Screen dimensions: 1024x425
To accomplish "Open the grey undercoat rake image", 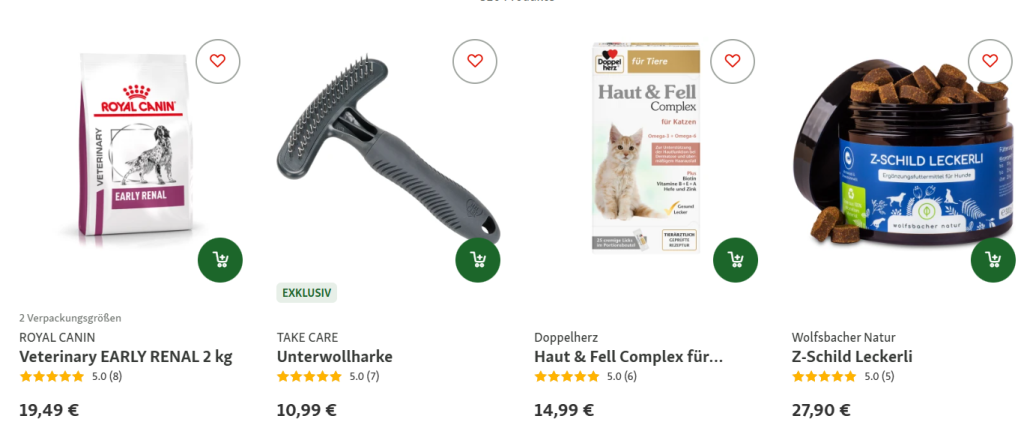I will tap(389, 151).
